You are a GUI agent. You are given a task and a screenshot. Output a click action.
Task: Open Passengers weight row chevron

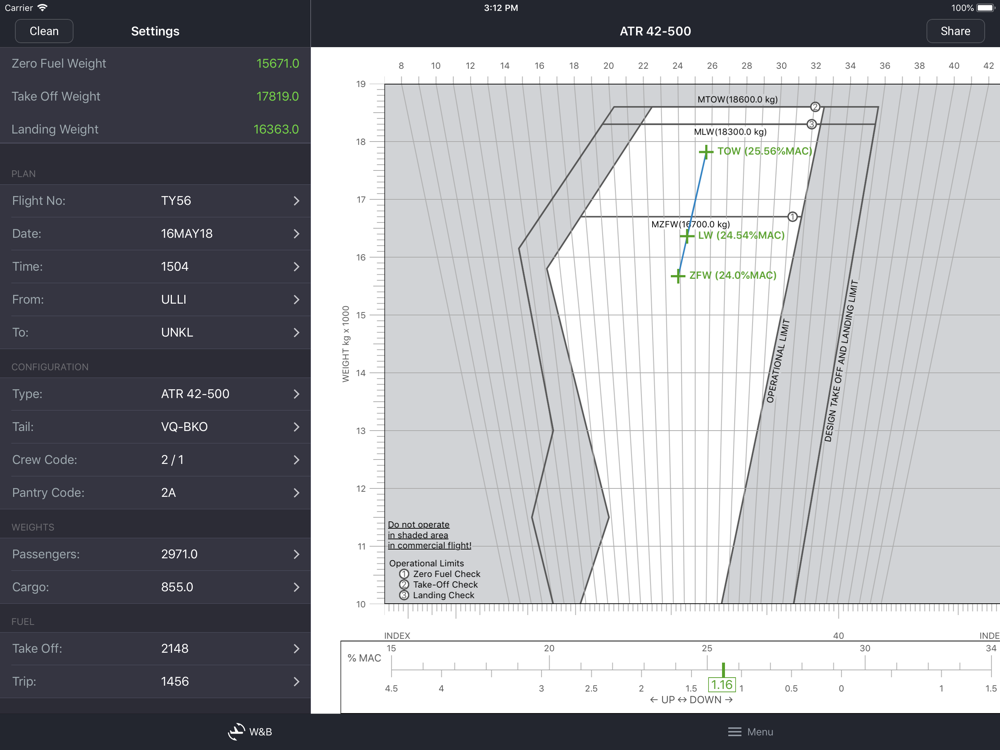297,554
